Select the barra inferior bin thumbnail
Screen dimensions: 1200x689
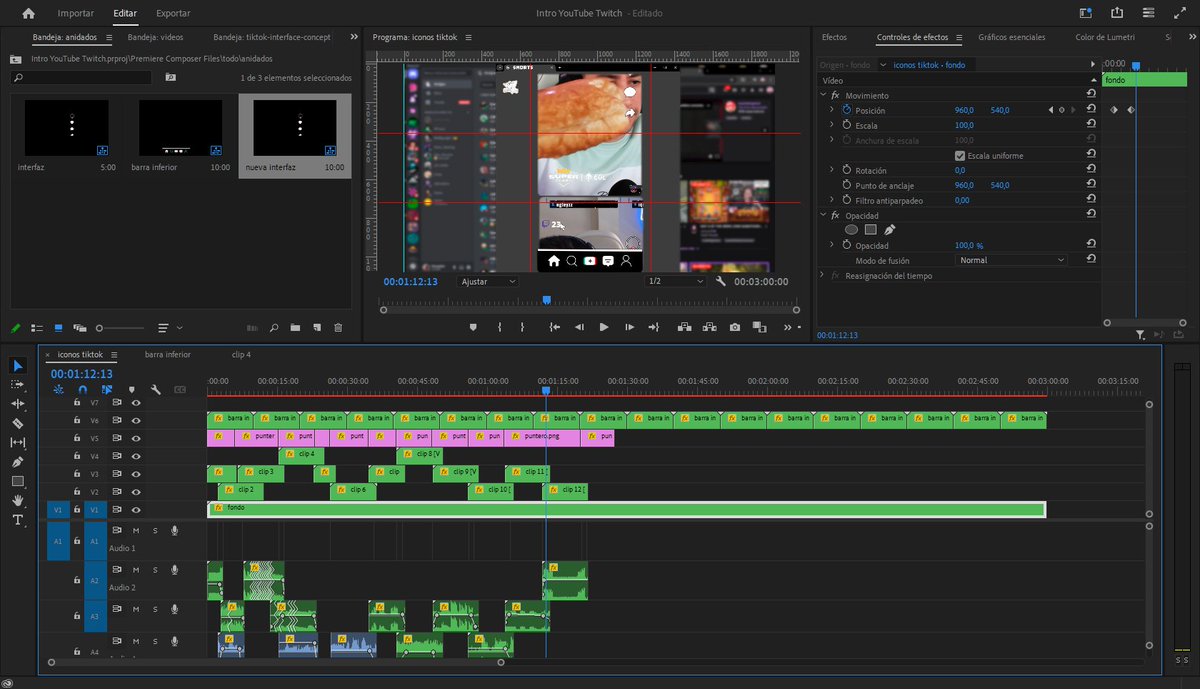(180, 127)
